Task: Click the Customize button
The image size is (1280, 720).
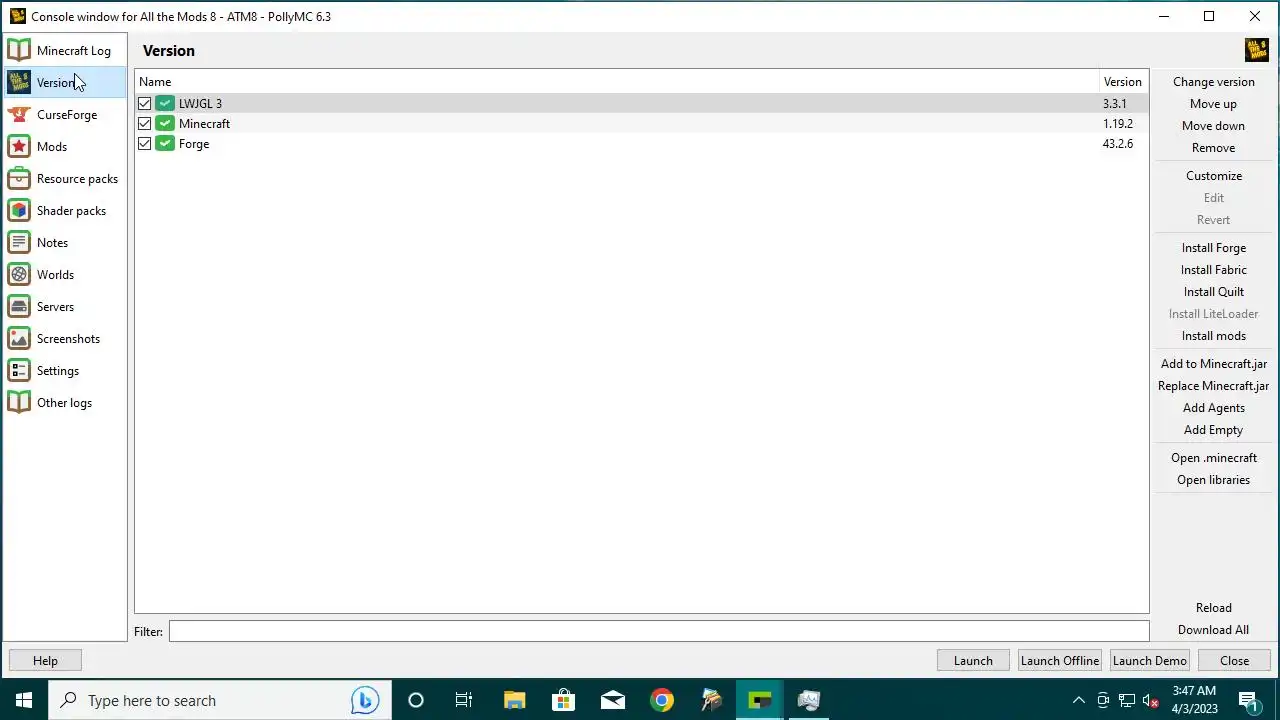Action: [x=1213, y=176]
